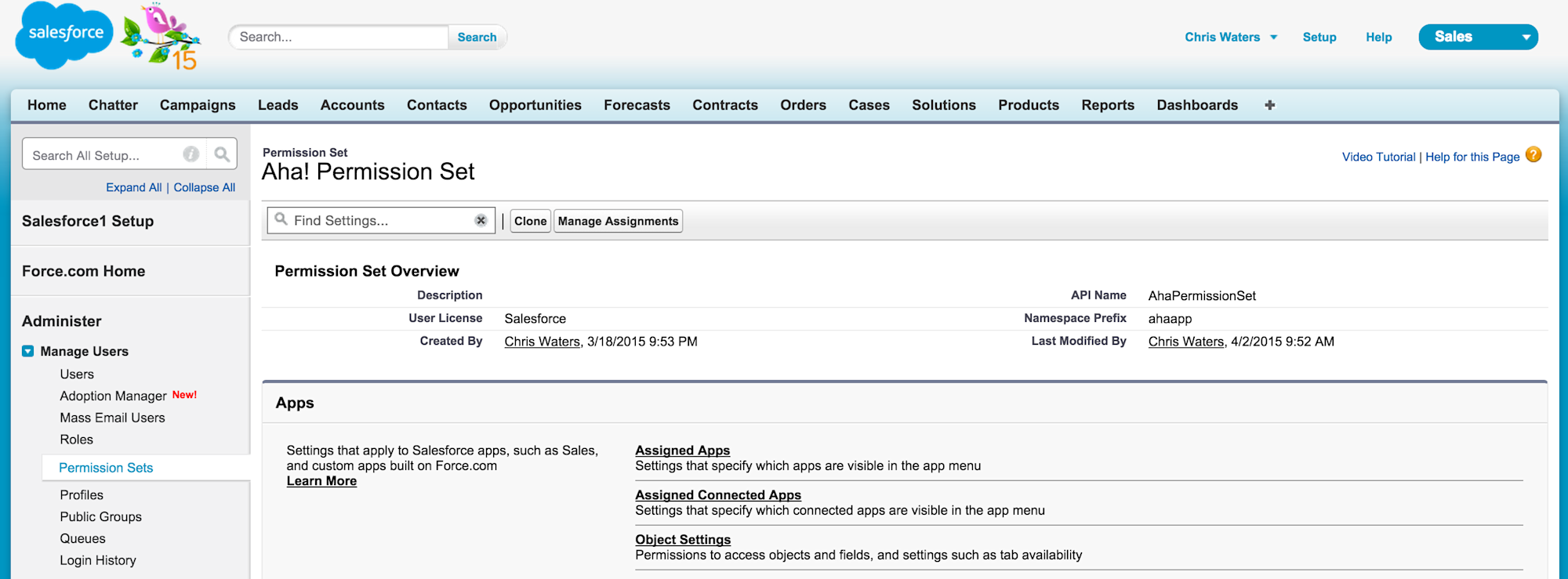Select the Solutions tab
The image size is (1568, 579).
pos(944,105)
